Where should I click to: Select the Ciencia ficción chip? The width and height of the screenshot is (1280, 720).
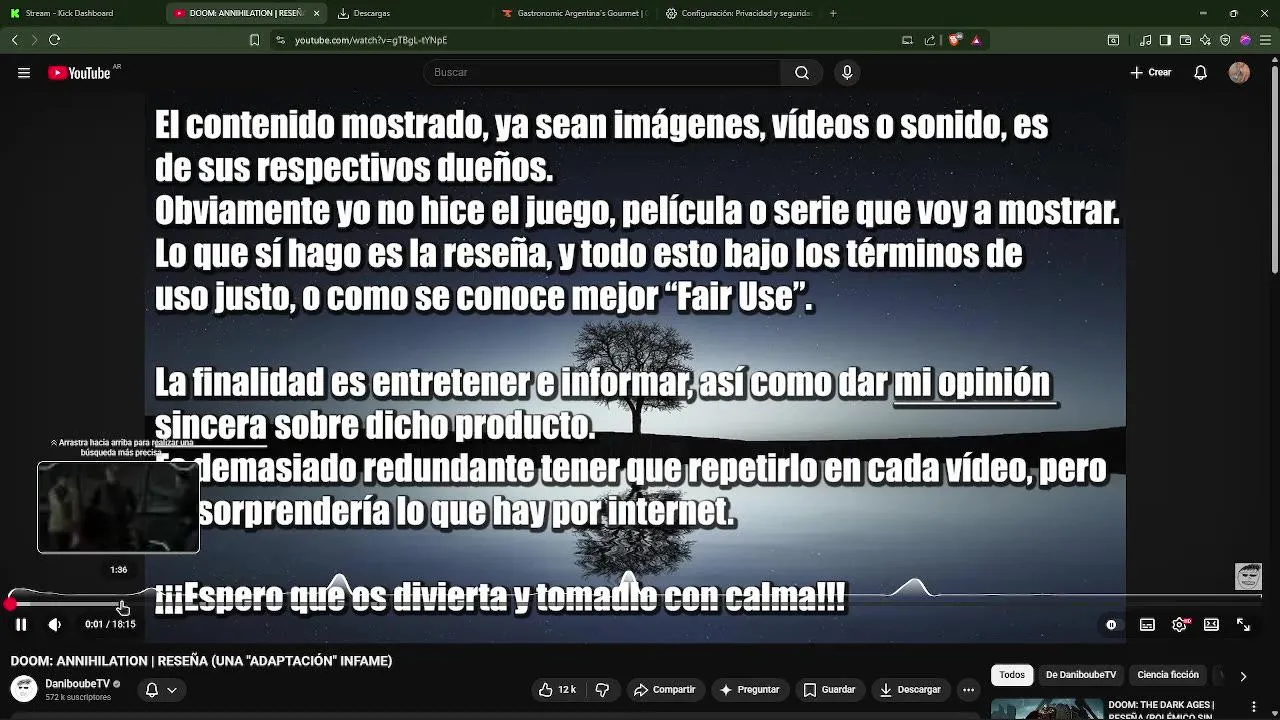coord(1168,675)
